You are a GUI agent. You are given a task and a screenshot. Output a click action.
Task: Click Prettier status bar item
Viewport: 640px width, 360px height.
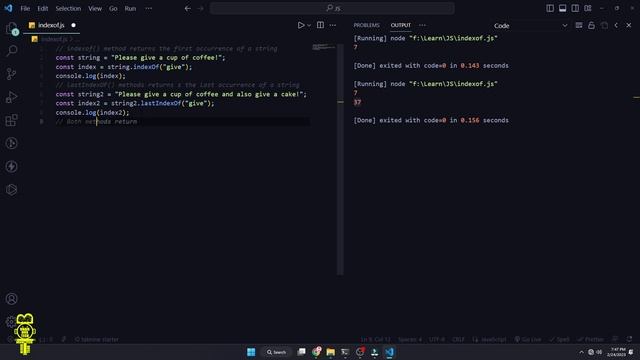click(590, 340)
